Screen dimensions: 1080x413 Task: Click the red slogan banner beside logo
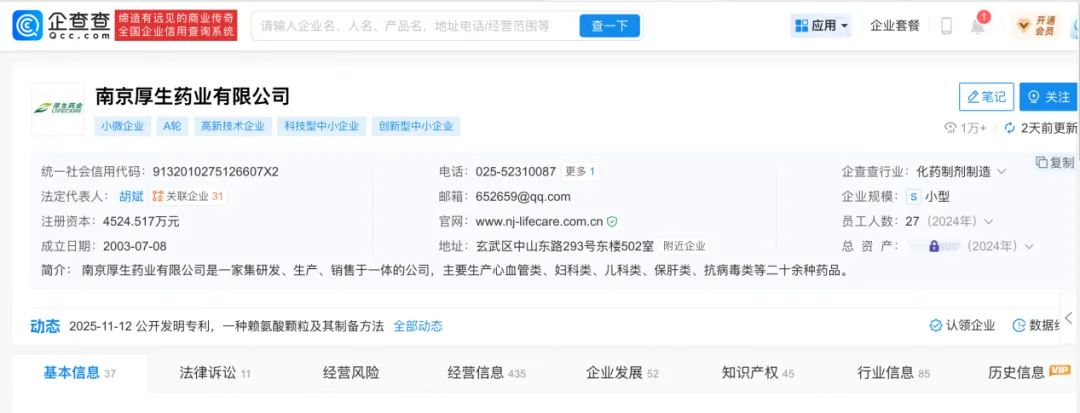[176, 25]
